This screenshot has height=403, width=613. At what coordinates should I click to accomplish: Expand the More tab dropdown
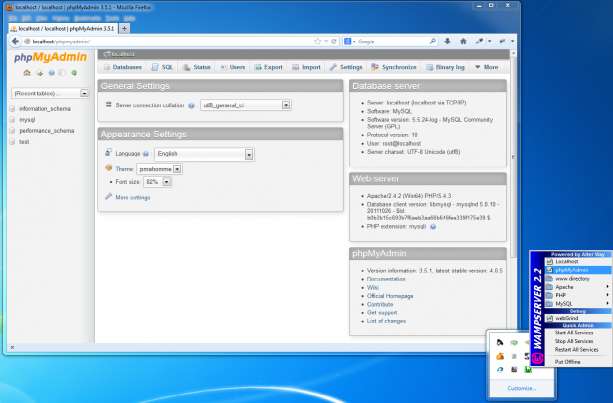(x=486, y=67)
